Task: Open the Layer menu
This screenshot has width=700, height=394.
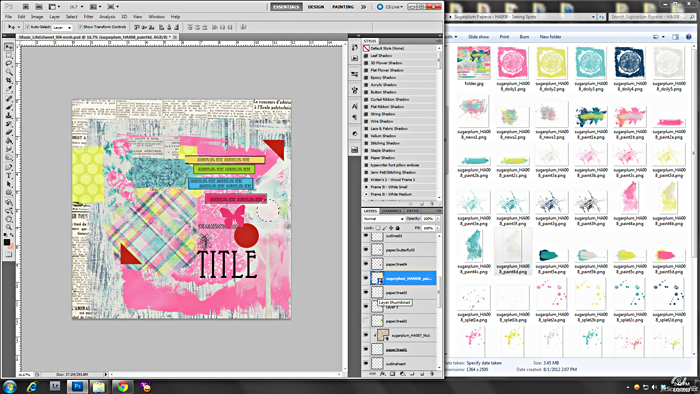Action: (x=54, y=17)
